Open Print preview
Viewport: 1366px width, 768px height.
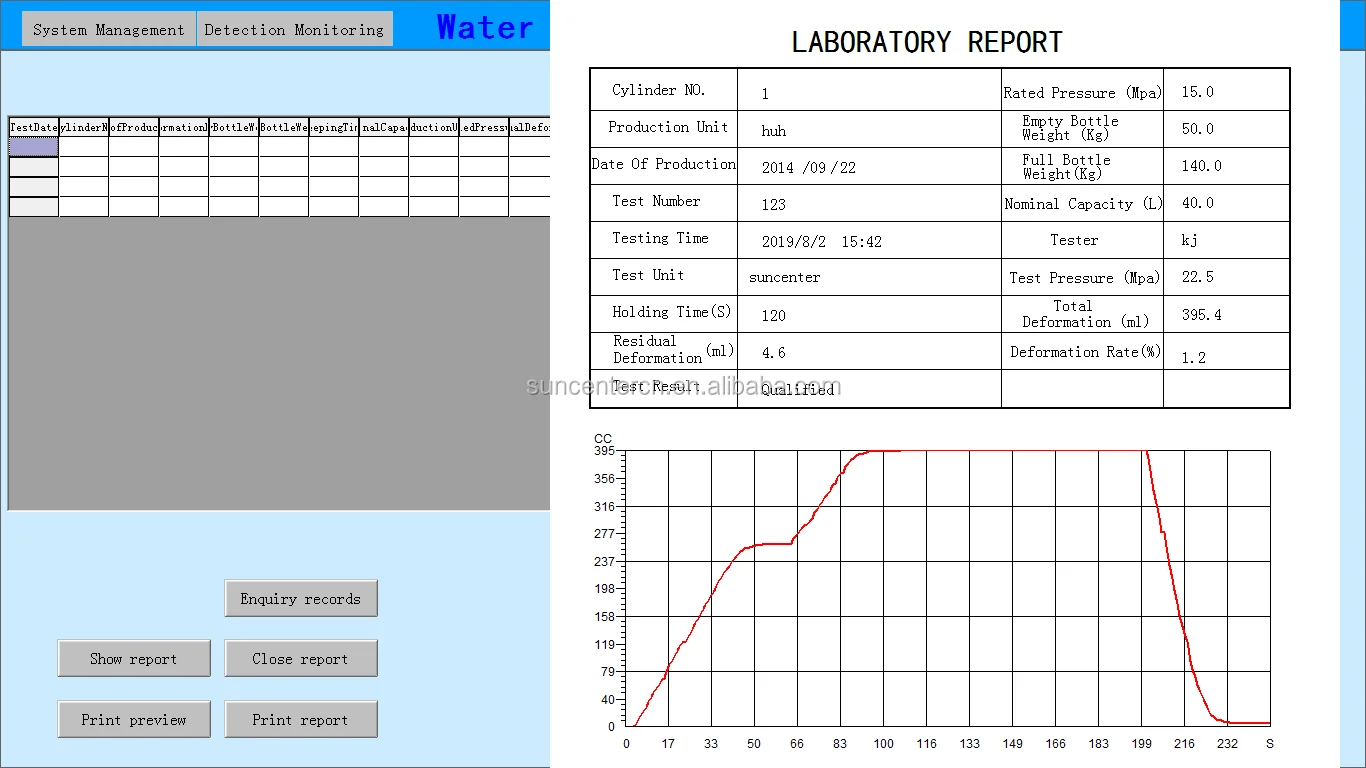click(134, 720)
